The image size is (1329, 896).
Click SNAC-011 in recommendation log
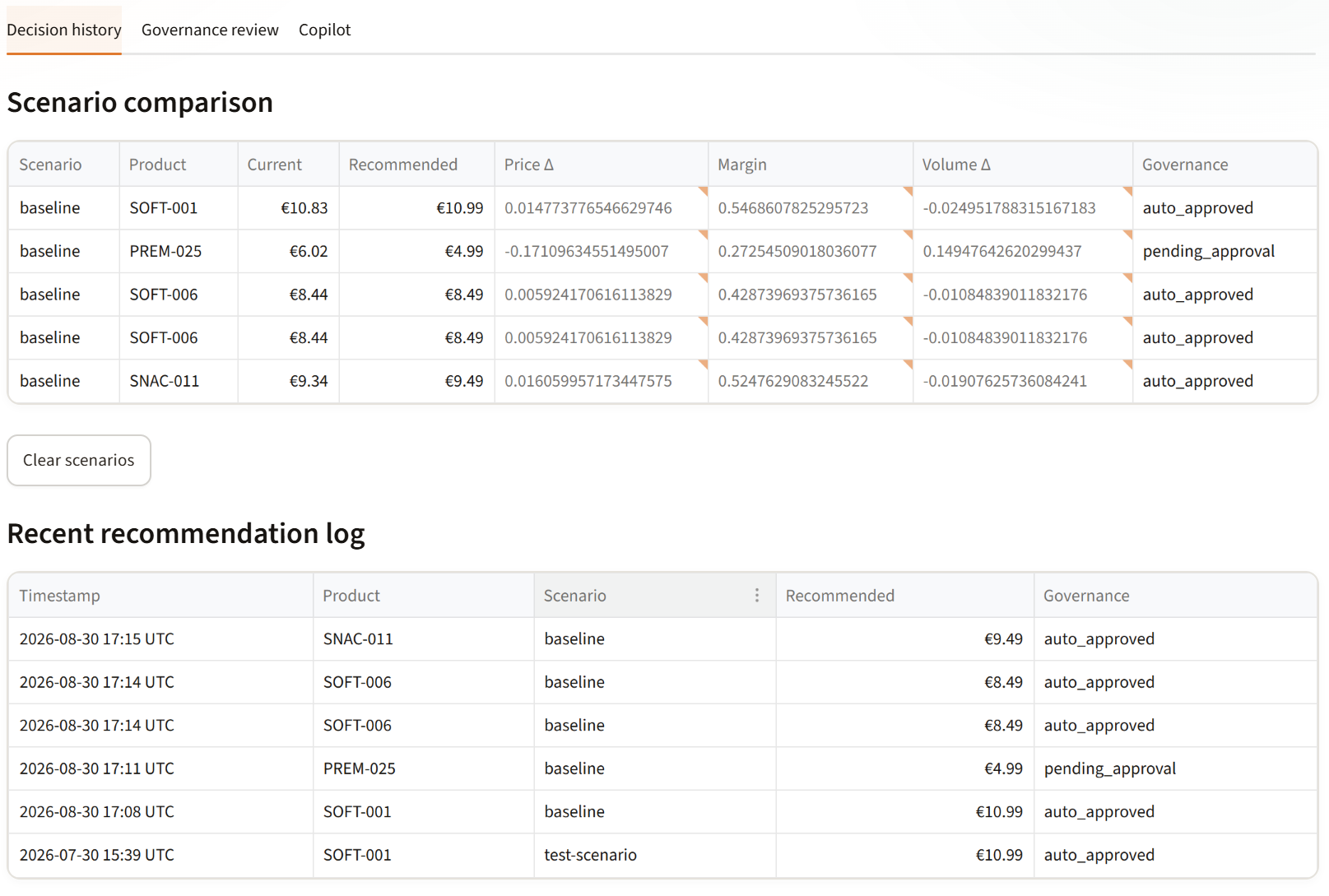coord(424,639)
